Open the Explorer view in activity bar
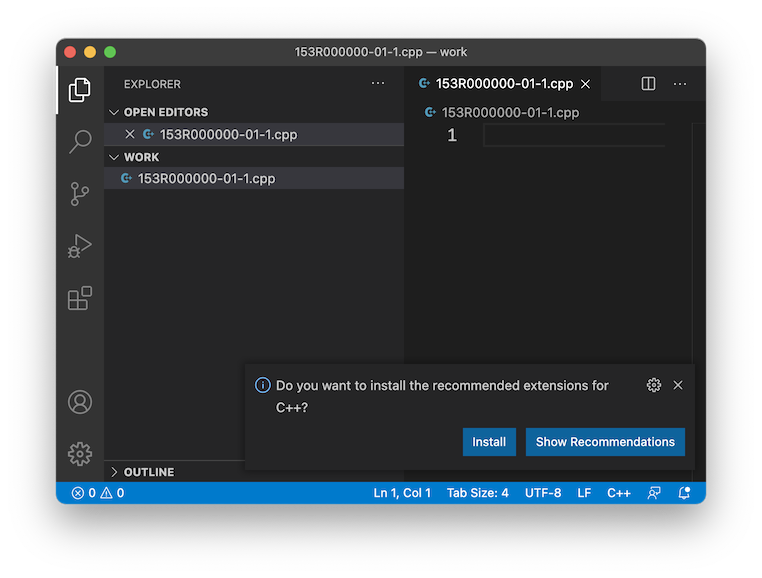 (80, 90)
